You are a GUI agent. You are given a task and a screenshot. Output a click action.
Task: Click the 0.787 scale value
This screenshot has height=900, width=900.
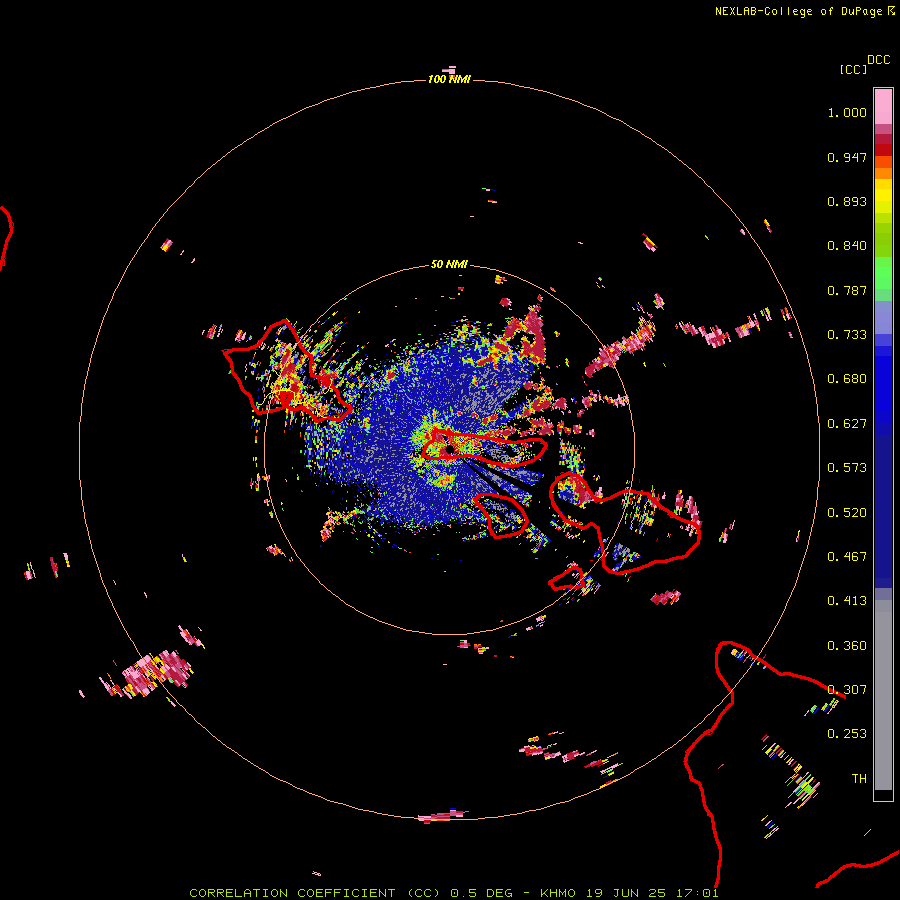coord(847,290)
